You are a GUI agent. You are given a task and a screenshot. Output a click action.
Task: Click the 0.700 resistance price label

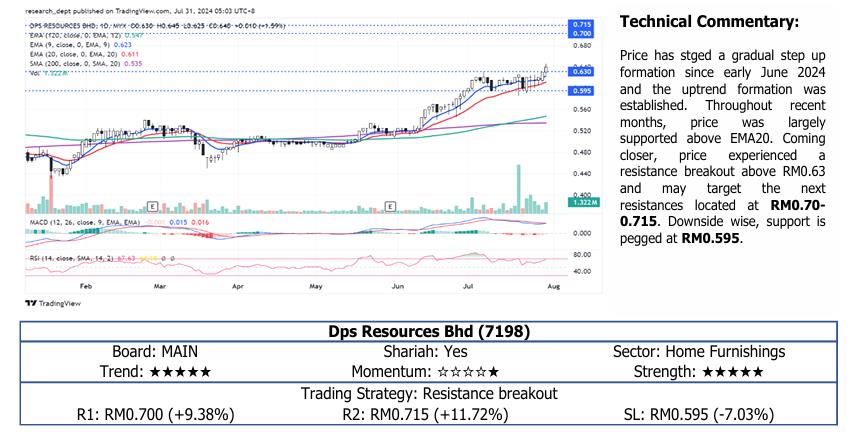click(x=580, y=33)
